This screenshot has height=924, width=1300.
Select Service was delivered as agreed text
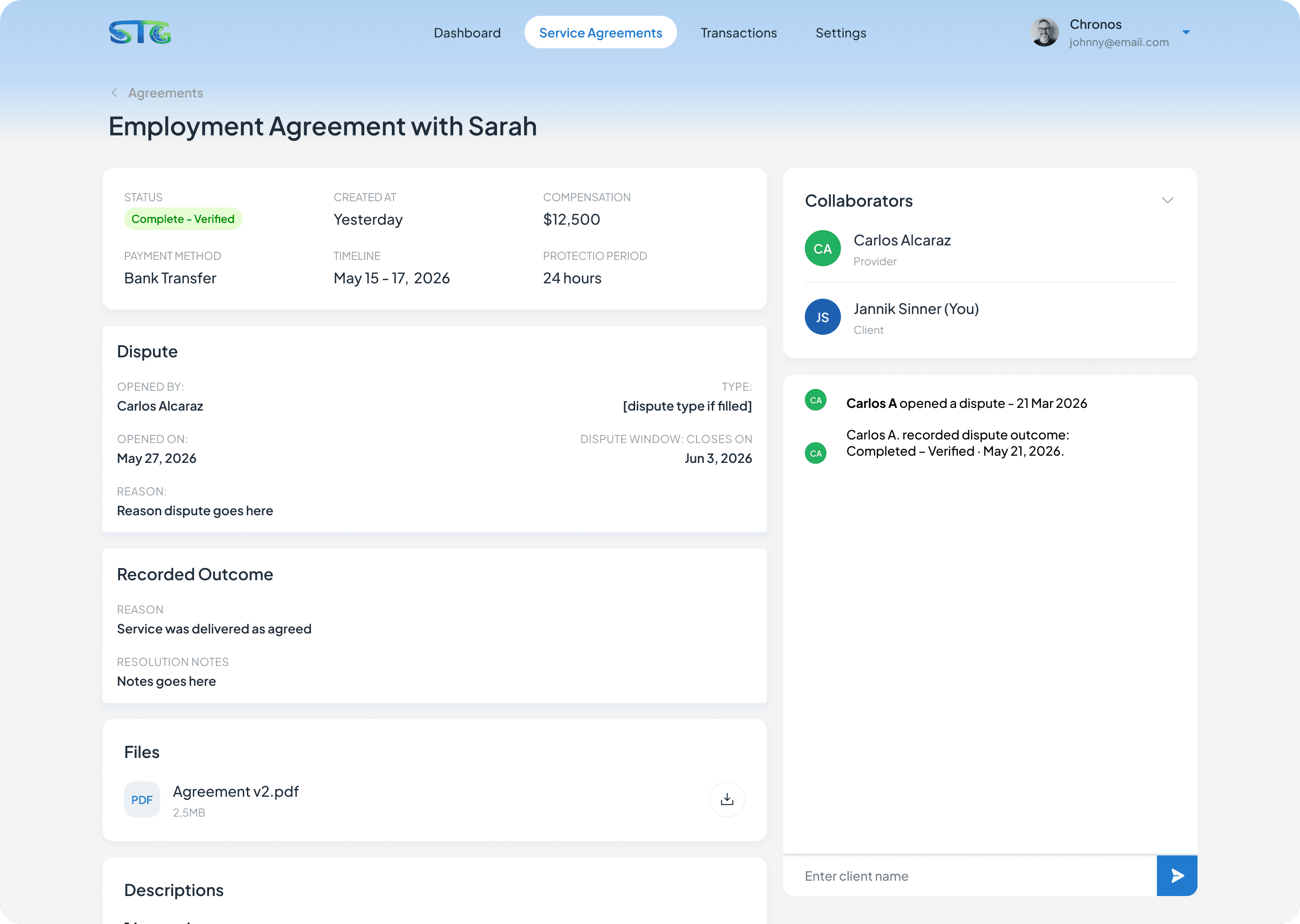pyautogui.click(x=214, y=629)
